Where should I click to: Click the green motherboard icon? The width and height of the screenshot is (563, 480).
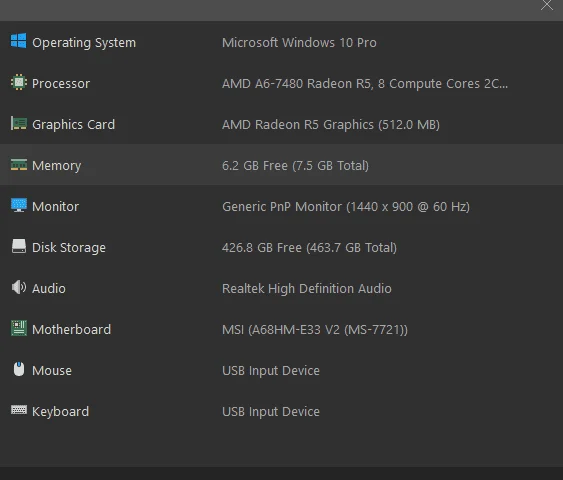pyautogui.click(x=19, y=328)
